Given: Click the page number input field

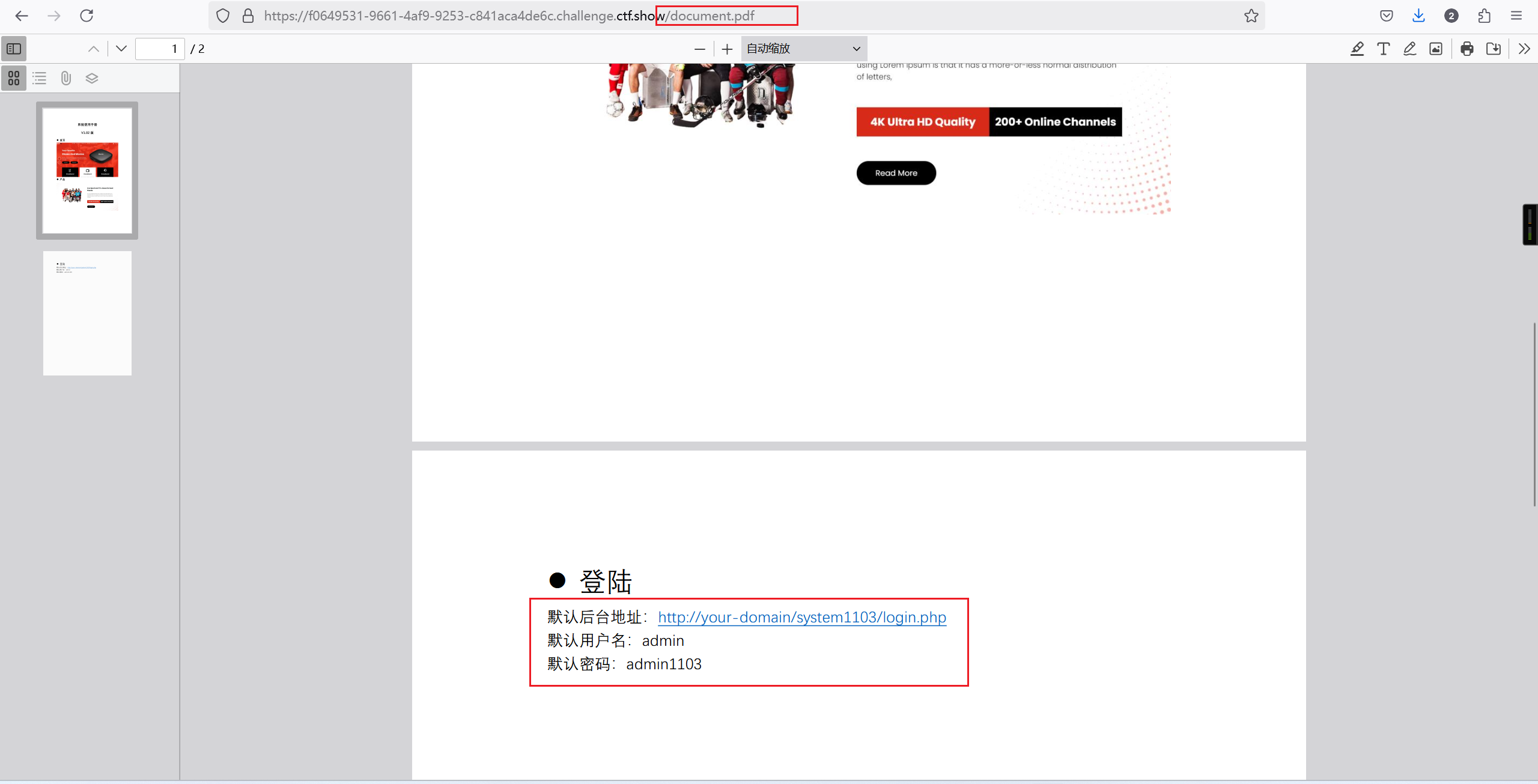Looking at the screenshot, I should click(x=160, y=49).
